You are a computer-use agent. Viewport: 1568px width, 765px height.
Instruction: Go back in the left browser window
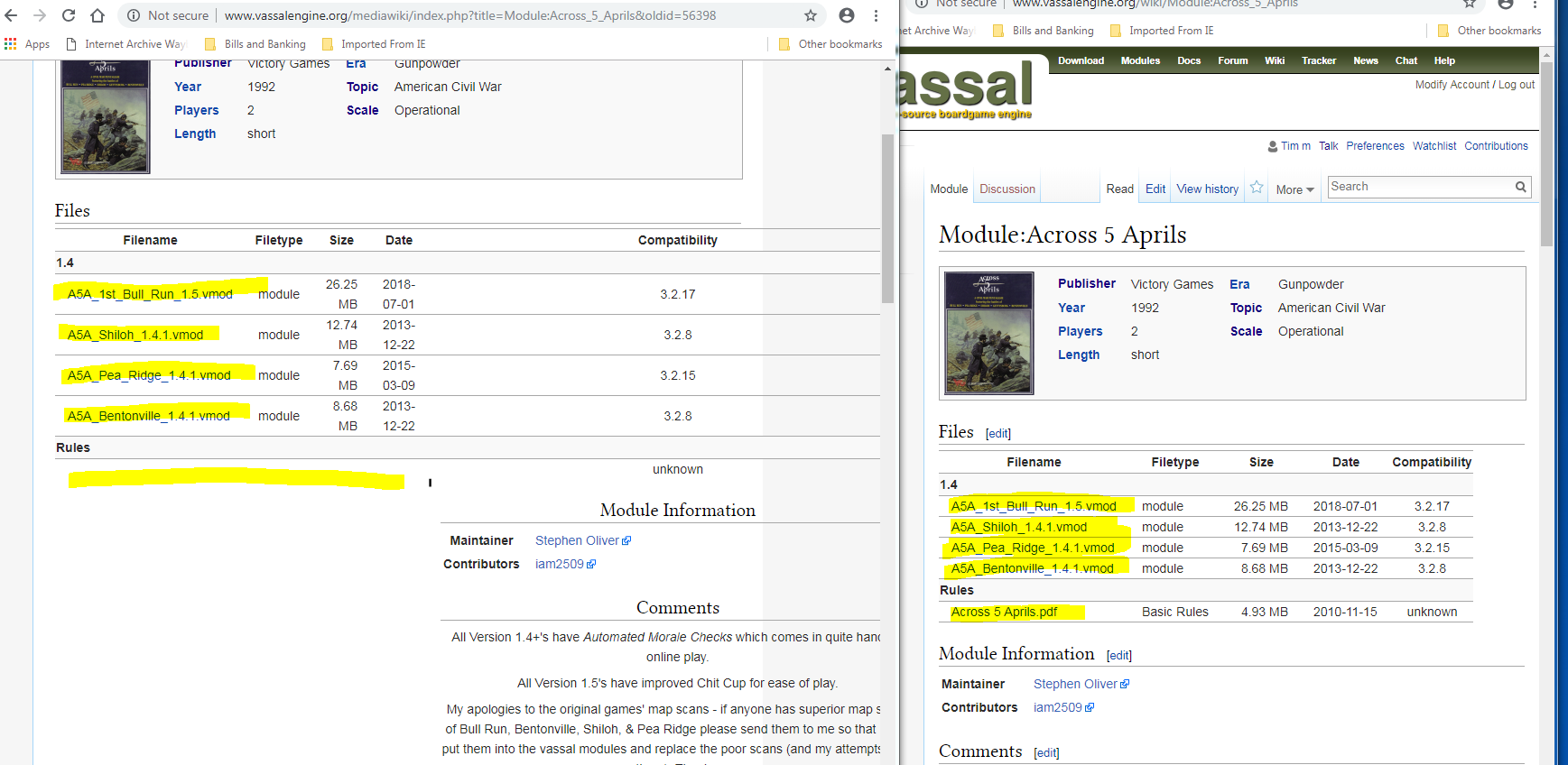pos(12,15)
